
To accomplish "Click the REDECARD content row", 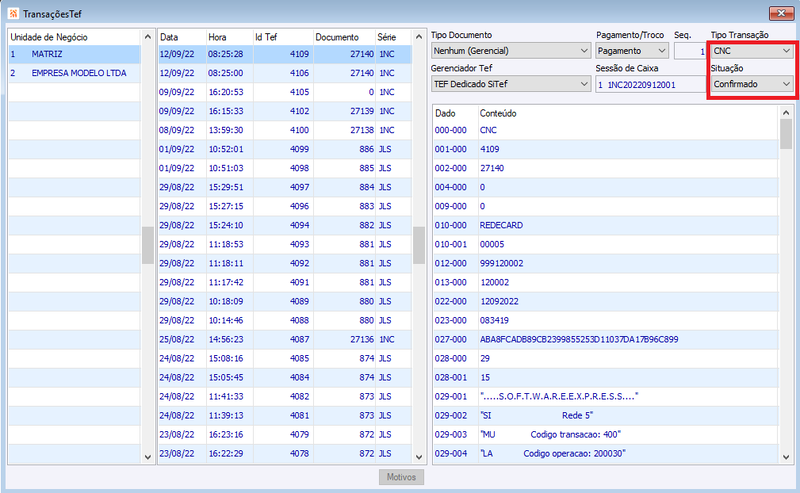I will pyautogui.click(x=606, y=226).
